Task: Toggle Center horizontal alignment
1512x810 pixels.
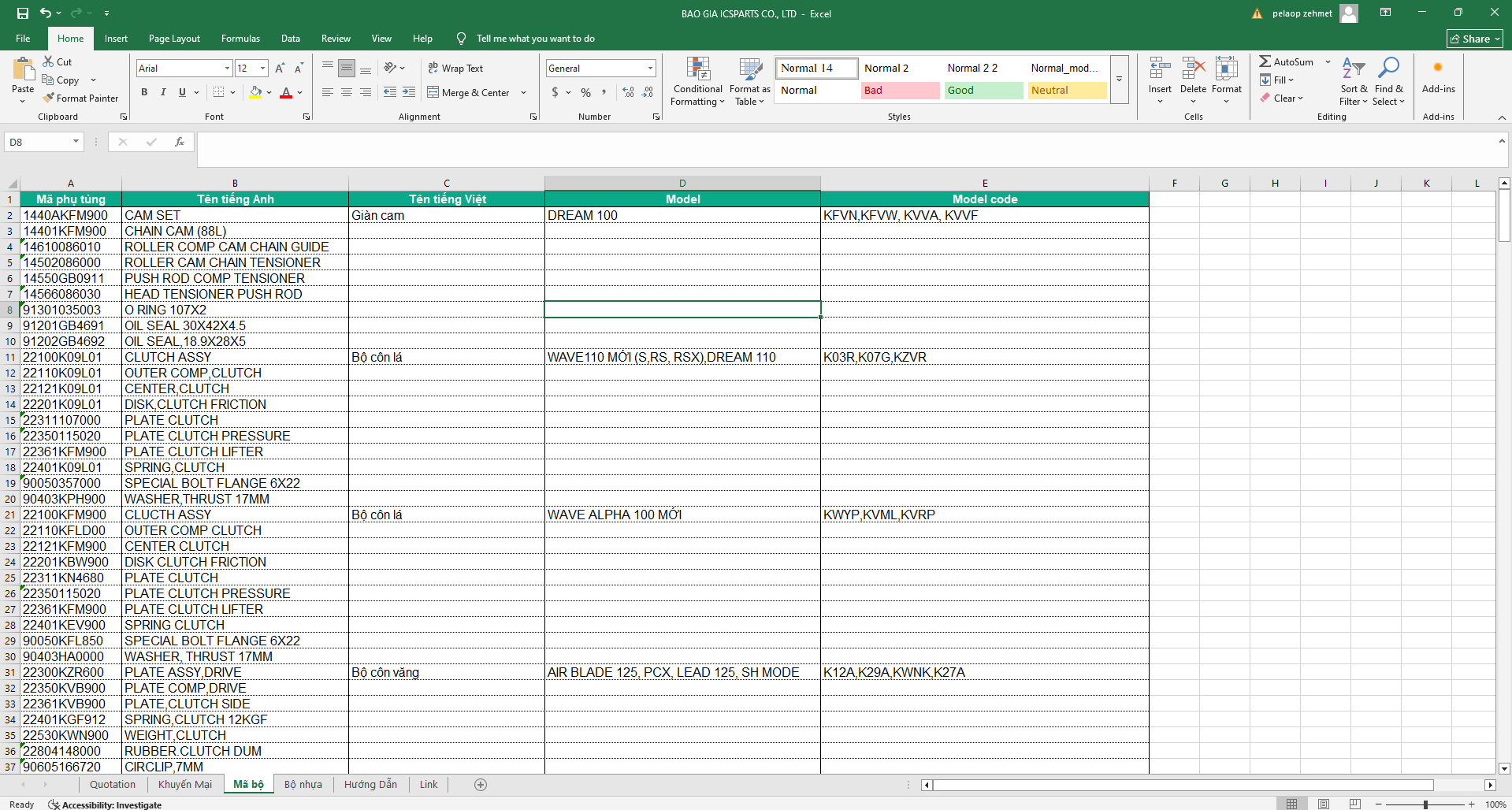Action: 347,92
